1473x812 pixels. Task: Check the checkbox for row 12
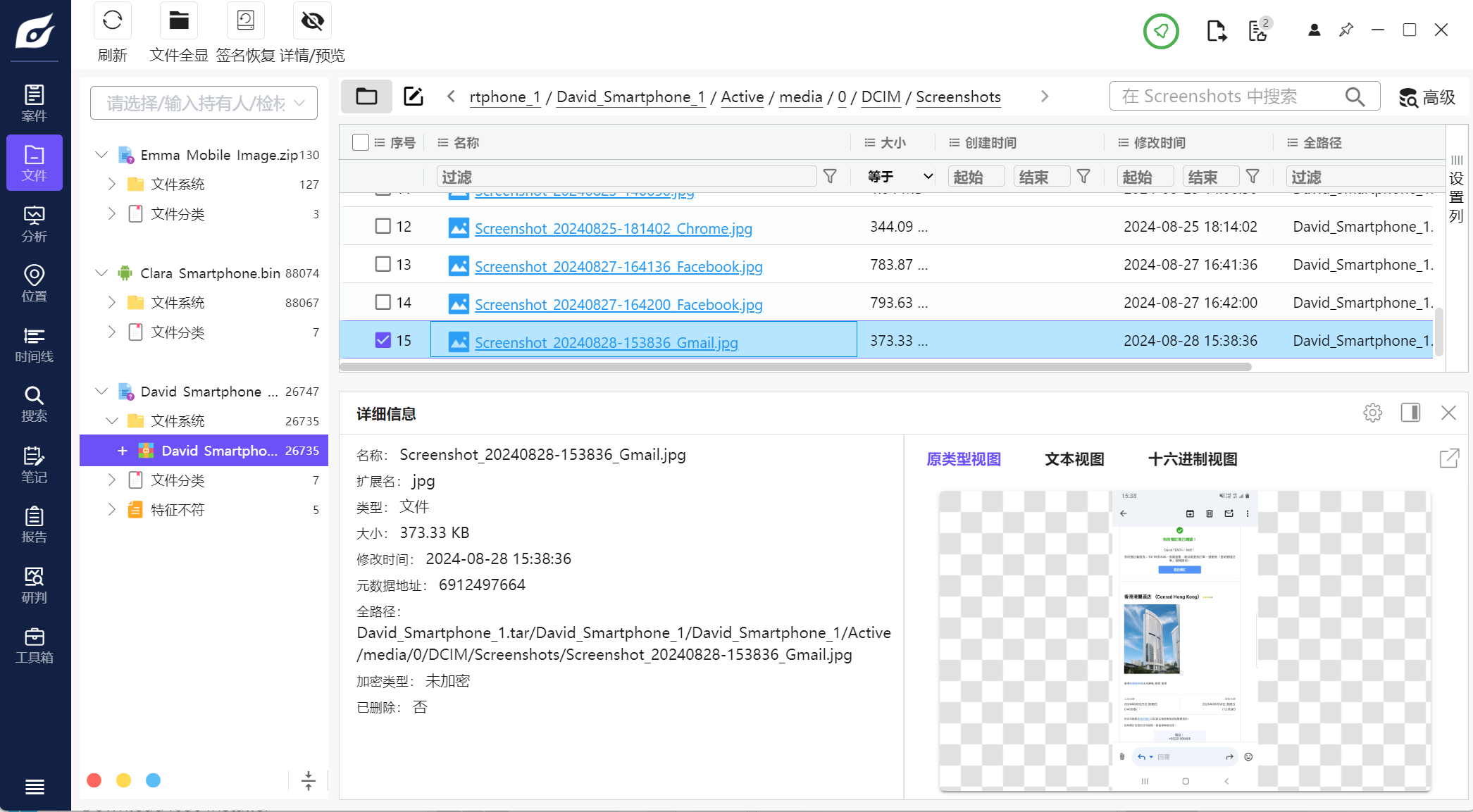click(383, 226)
